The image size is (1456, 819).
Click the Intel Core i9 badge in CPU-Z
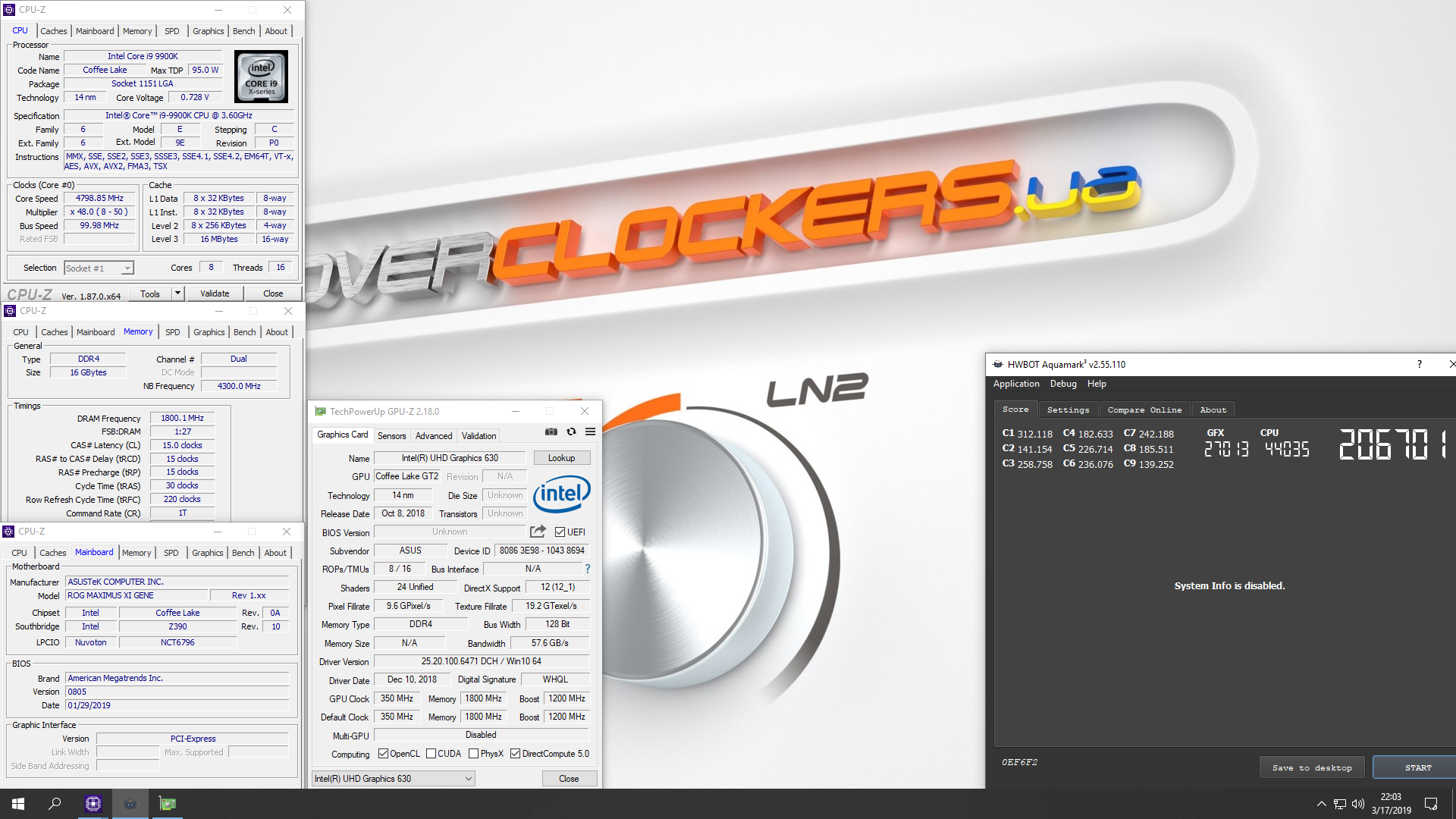click(261, 77)
